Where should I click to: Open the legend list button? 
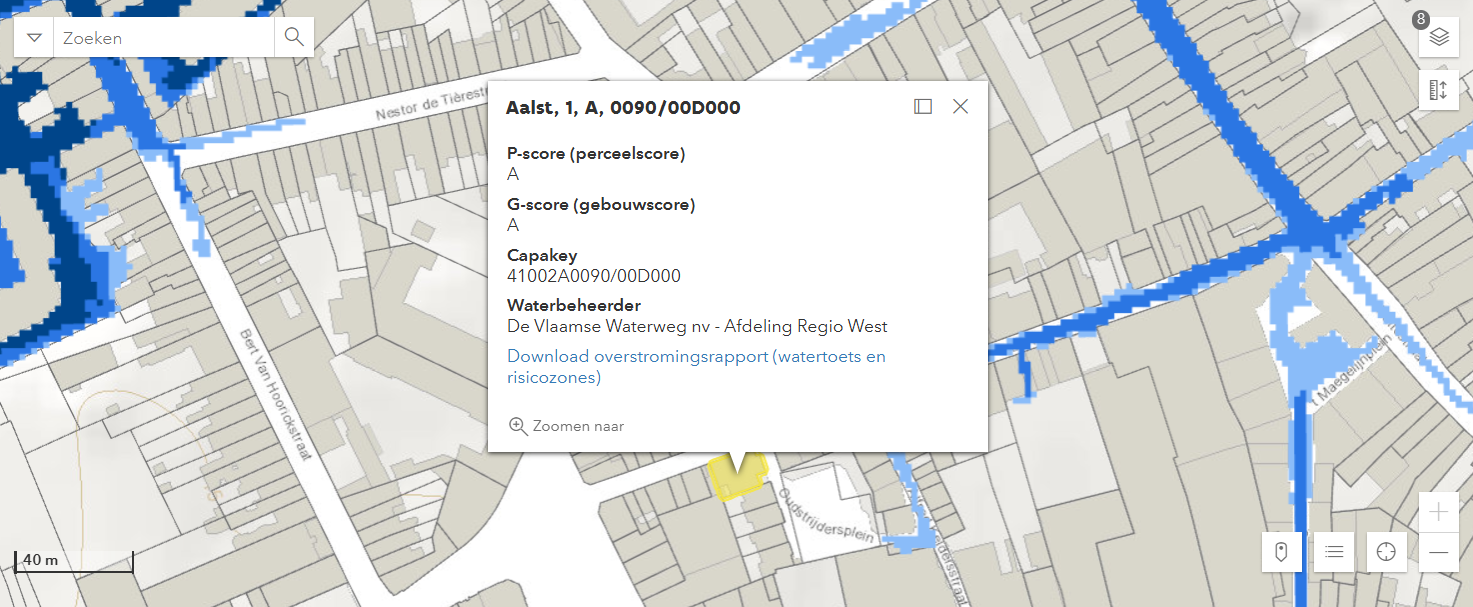point(1333,551)
